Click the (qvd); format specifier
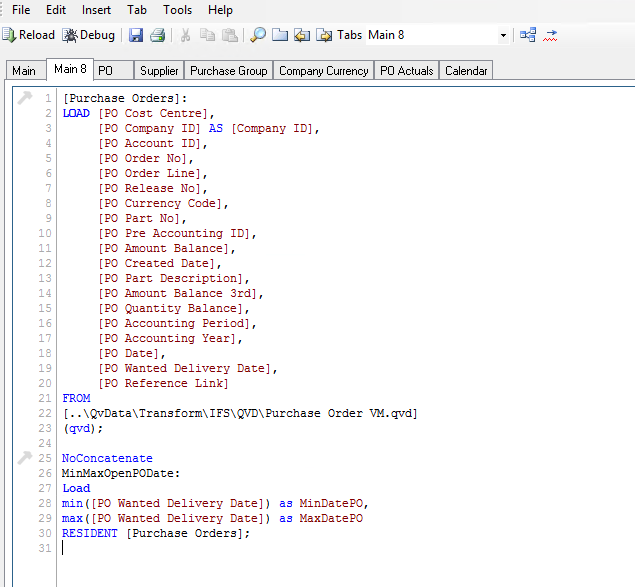The width and height of the screenshot is (635, 587). click(x=83, y=428)
